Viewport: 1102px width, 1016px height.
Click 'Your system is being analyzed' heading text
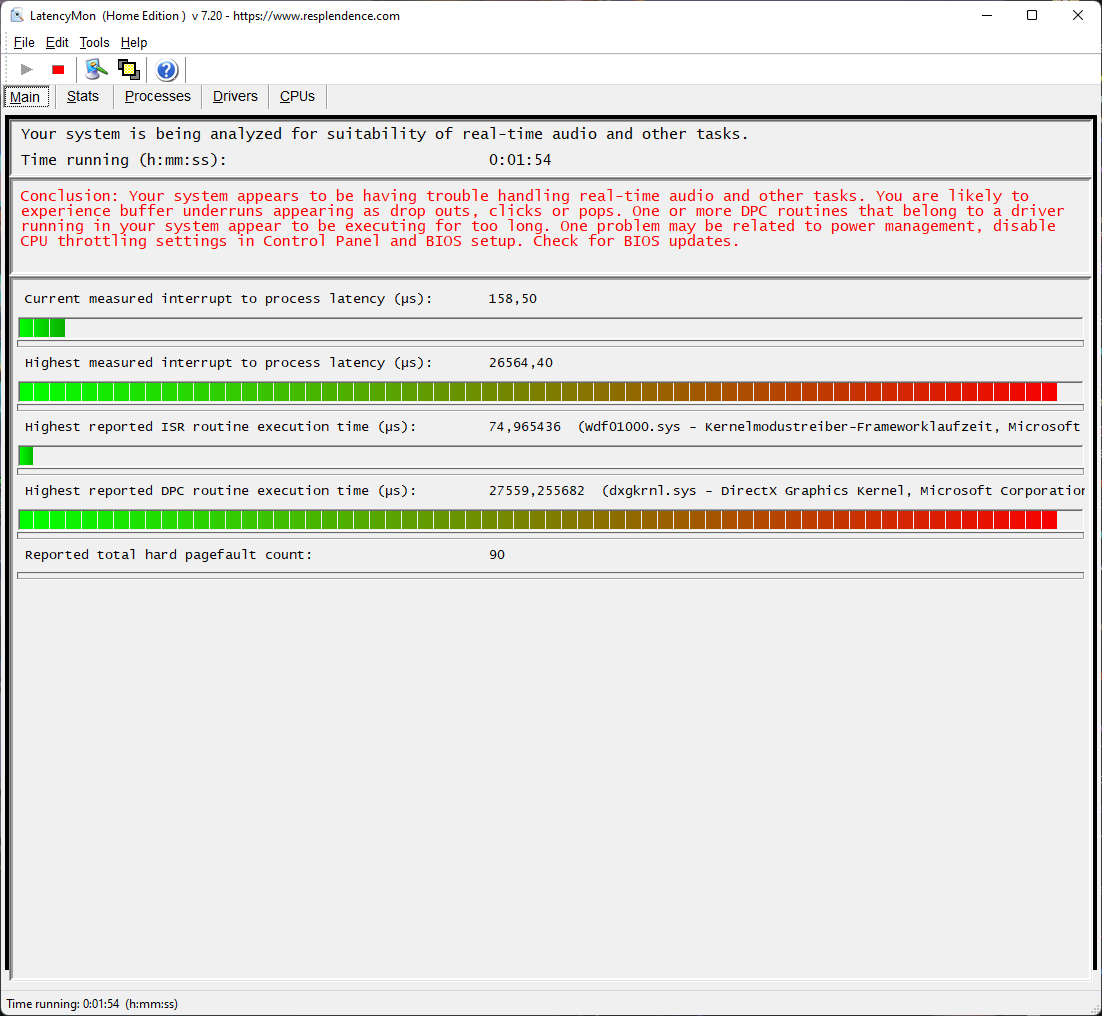pyautogui.click(x=384, y=133)
